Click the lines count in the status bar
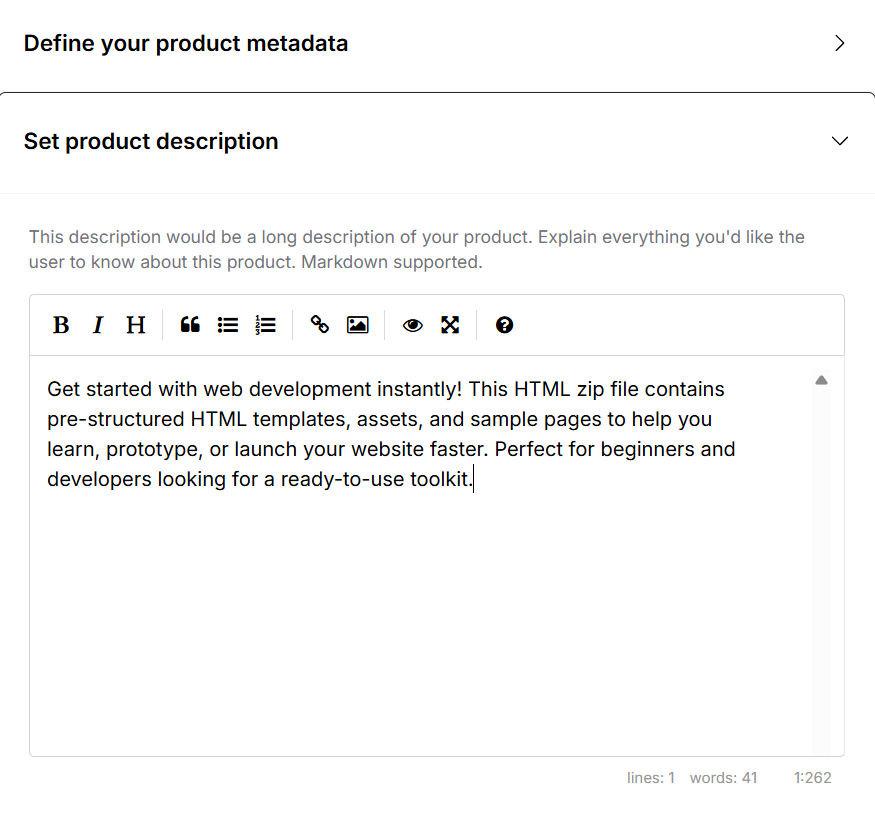The image size is (875, 818). click(651, 777)
